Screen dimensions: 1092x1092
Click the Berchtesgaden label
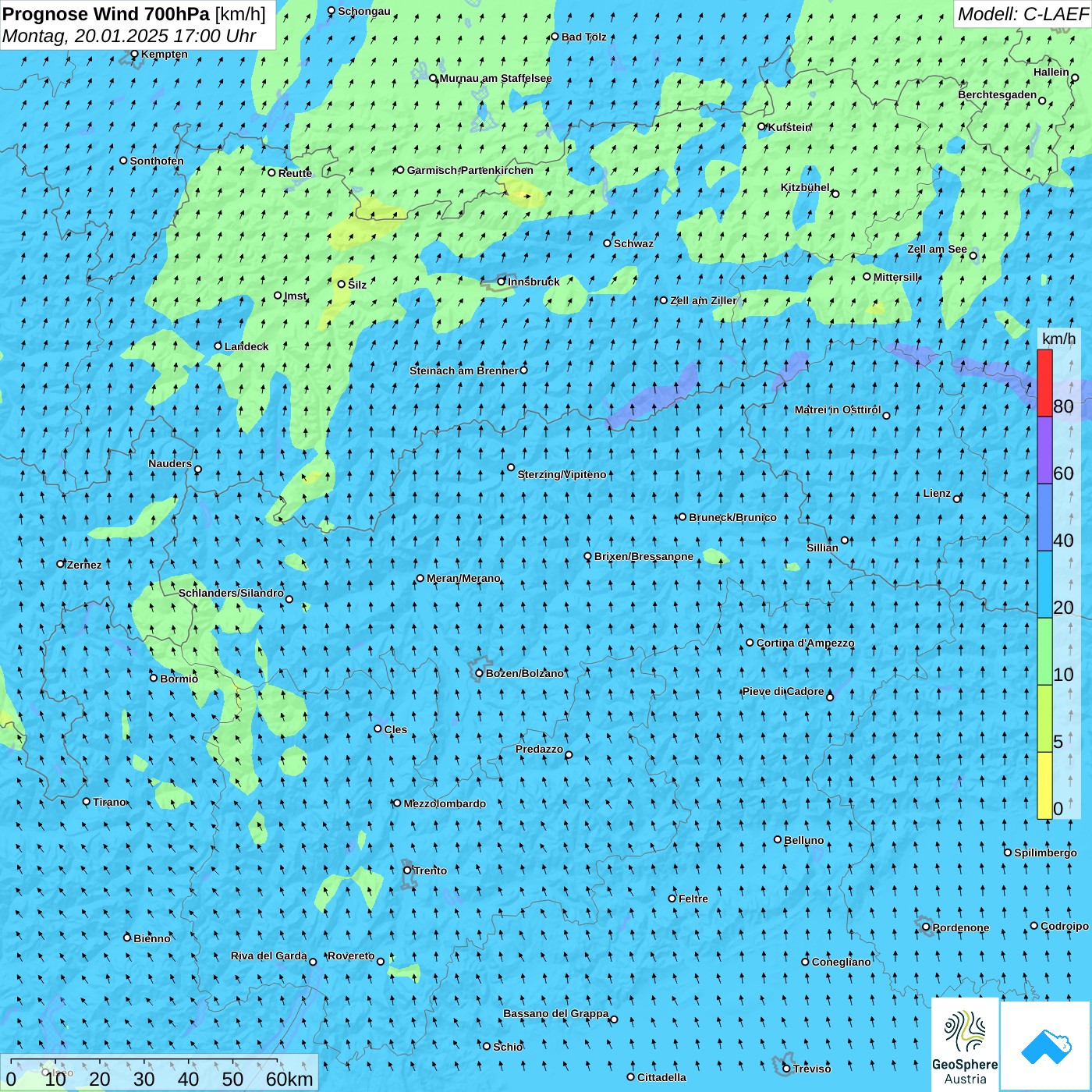[x=998, y=94]
